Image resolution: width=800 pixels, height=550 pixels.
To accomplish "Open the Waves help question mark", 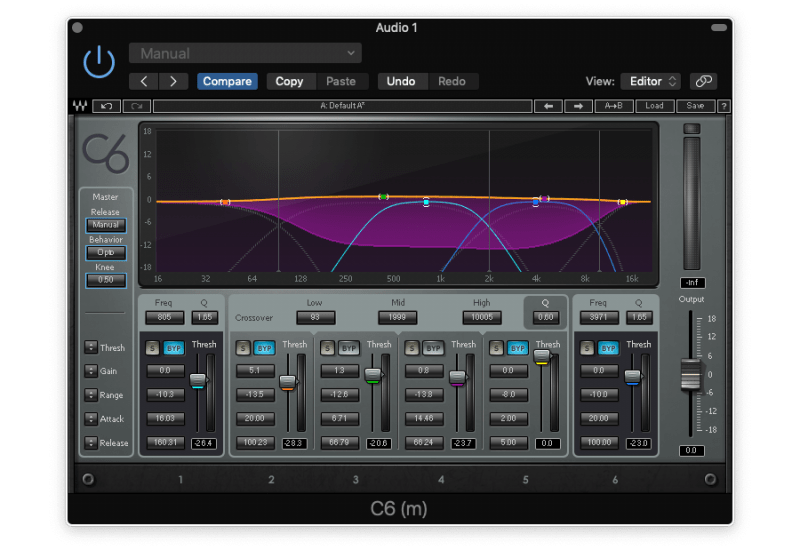I will (723, 106).
